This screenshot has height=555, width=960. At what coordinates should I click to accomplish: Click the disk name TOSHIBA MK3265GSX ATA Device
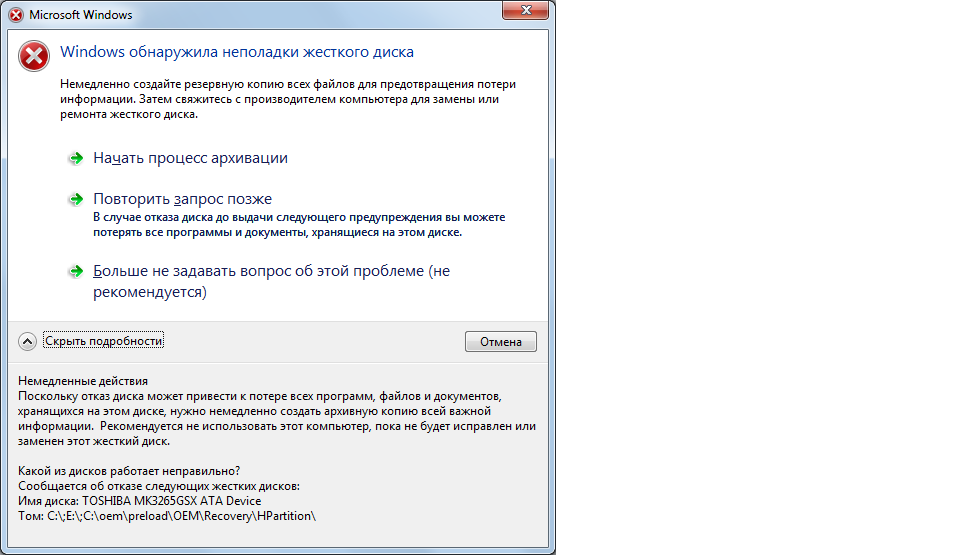pyautogui.click(x=171, y=501)
